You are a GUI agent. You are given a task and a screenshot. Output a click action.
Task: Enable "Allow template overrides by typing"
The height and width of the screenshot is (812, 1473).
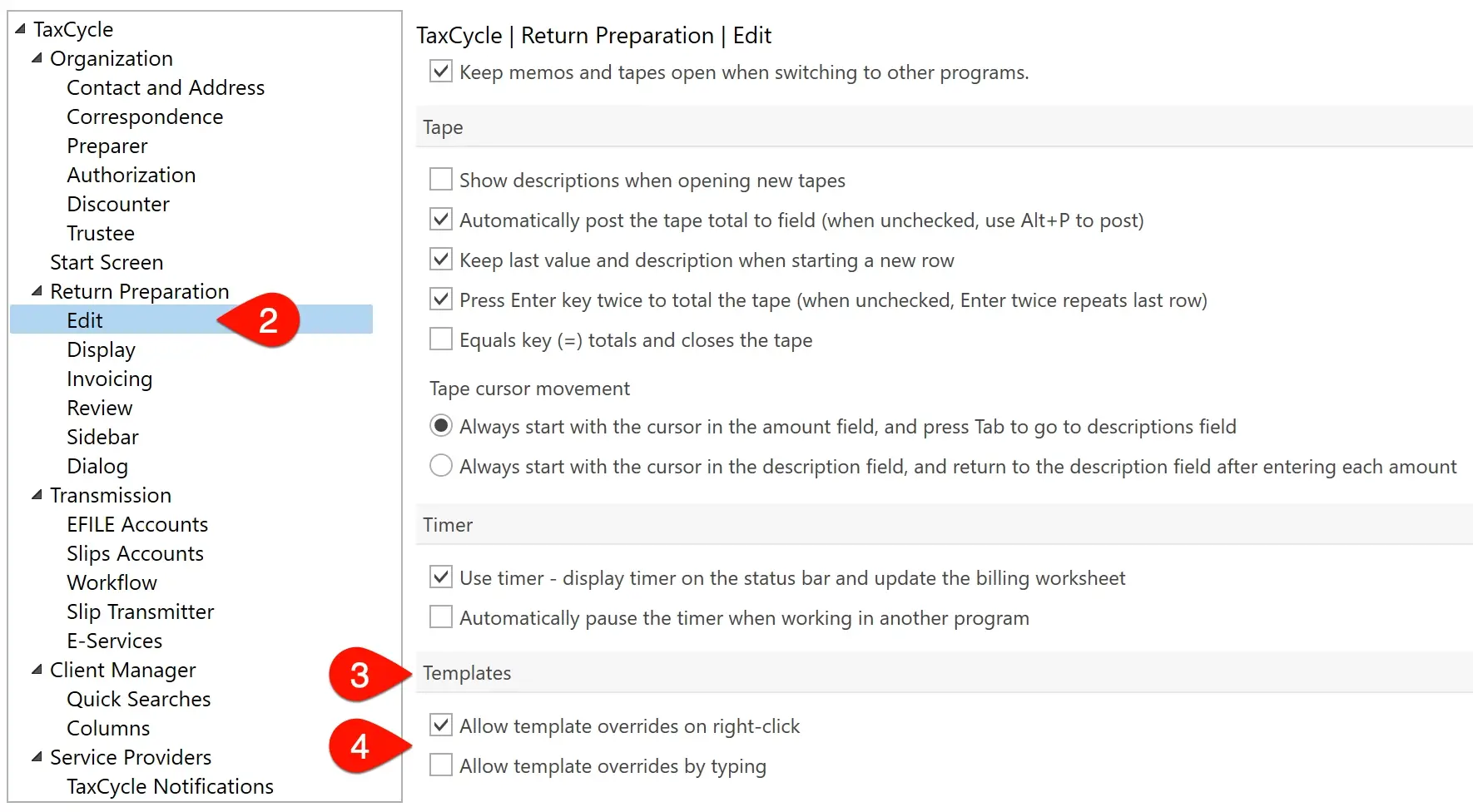[x=440, y=764]
